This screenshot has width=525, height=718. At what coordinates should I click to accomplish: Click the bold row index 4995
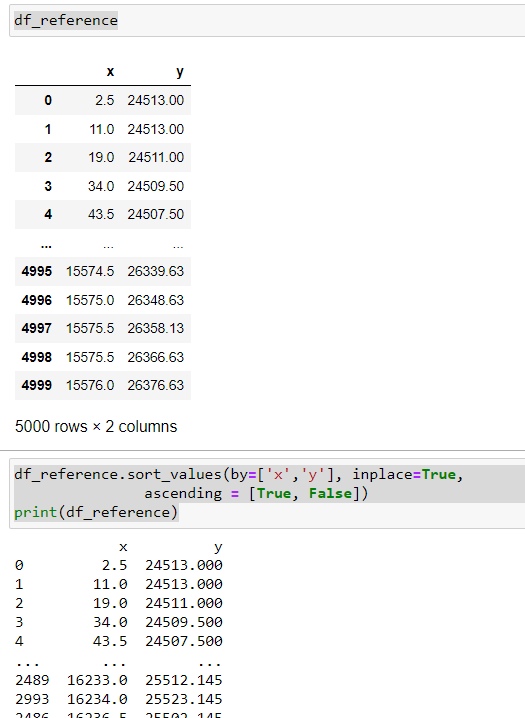(37, 271)
